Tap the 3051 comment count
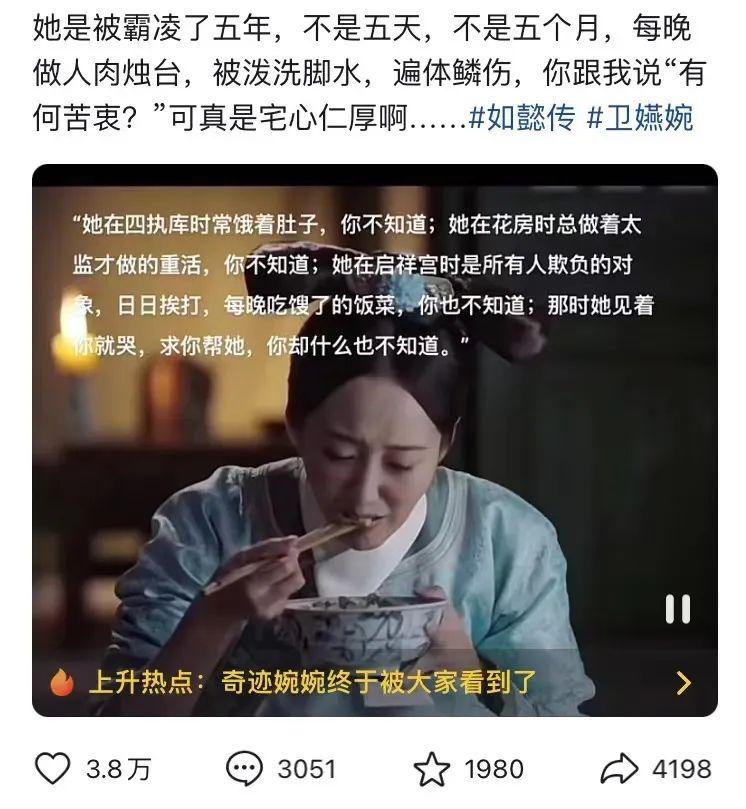746x809 pixels. coord(307,769)
